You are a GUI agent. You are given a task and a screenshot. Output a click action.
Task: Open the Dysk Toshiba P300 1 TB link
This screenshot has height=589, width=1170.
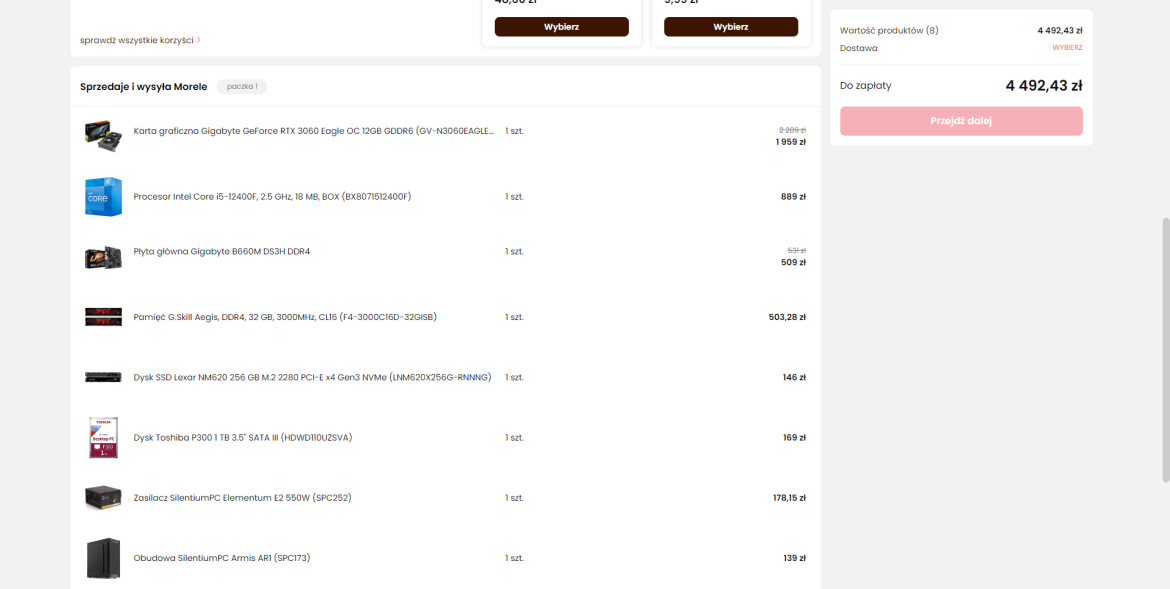[243, 437]
